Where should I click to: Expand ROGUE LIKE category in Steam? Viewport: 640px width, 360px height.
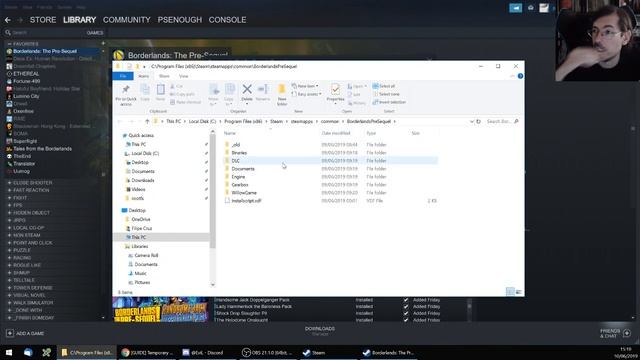coord(9,265)
